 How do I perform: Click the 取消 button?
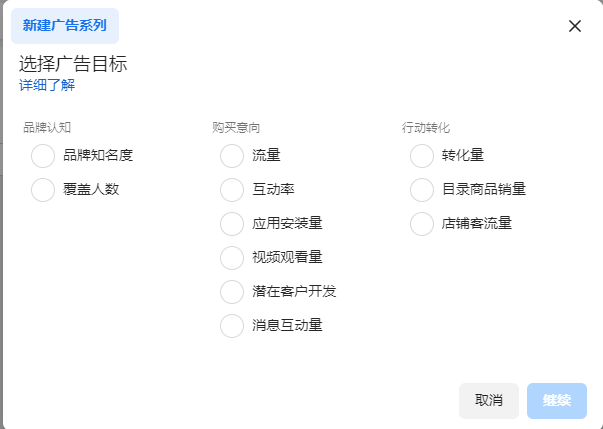[488, 401]
